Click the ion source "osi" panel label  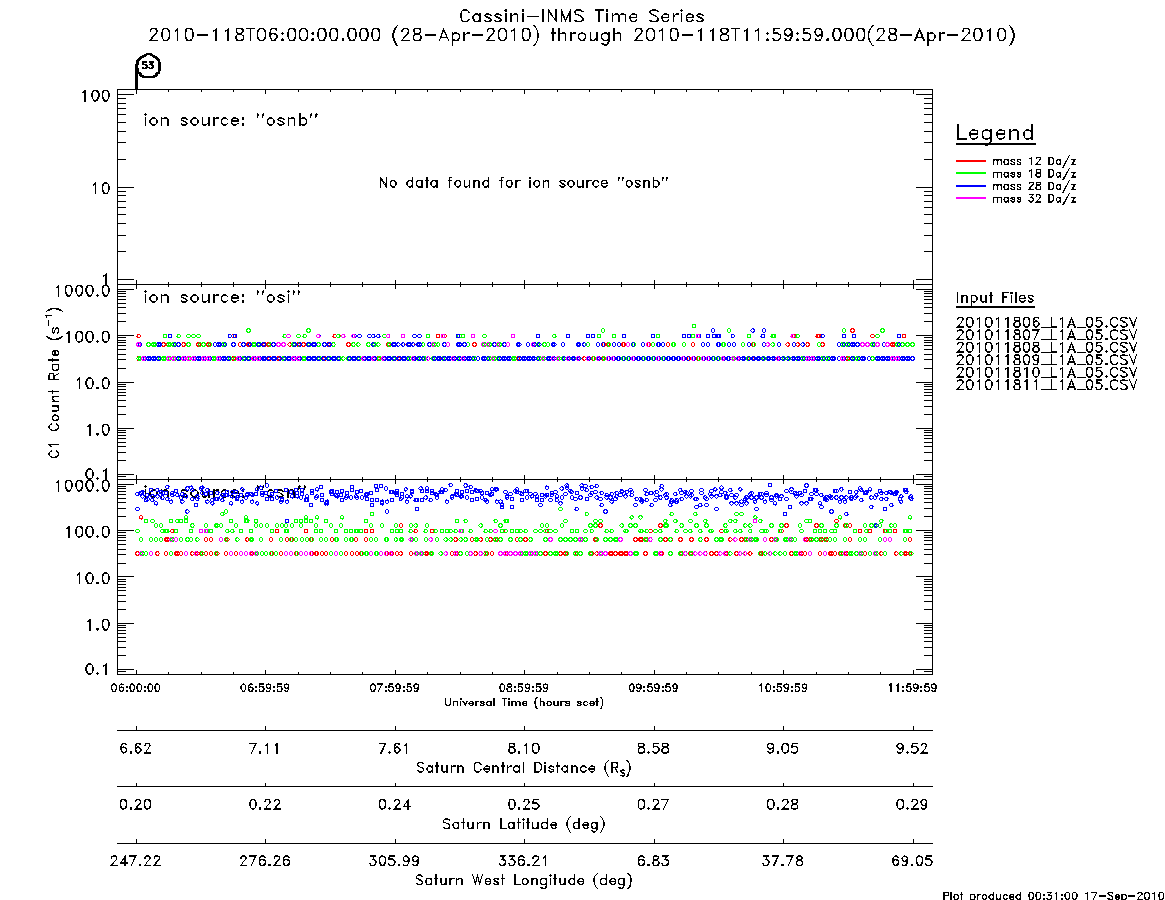pos(222,297)
